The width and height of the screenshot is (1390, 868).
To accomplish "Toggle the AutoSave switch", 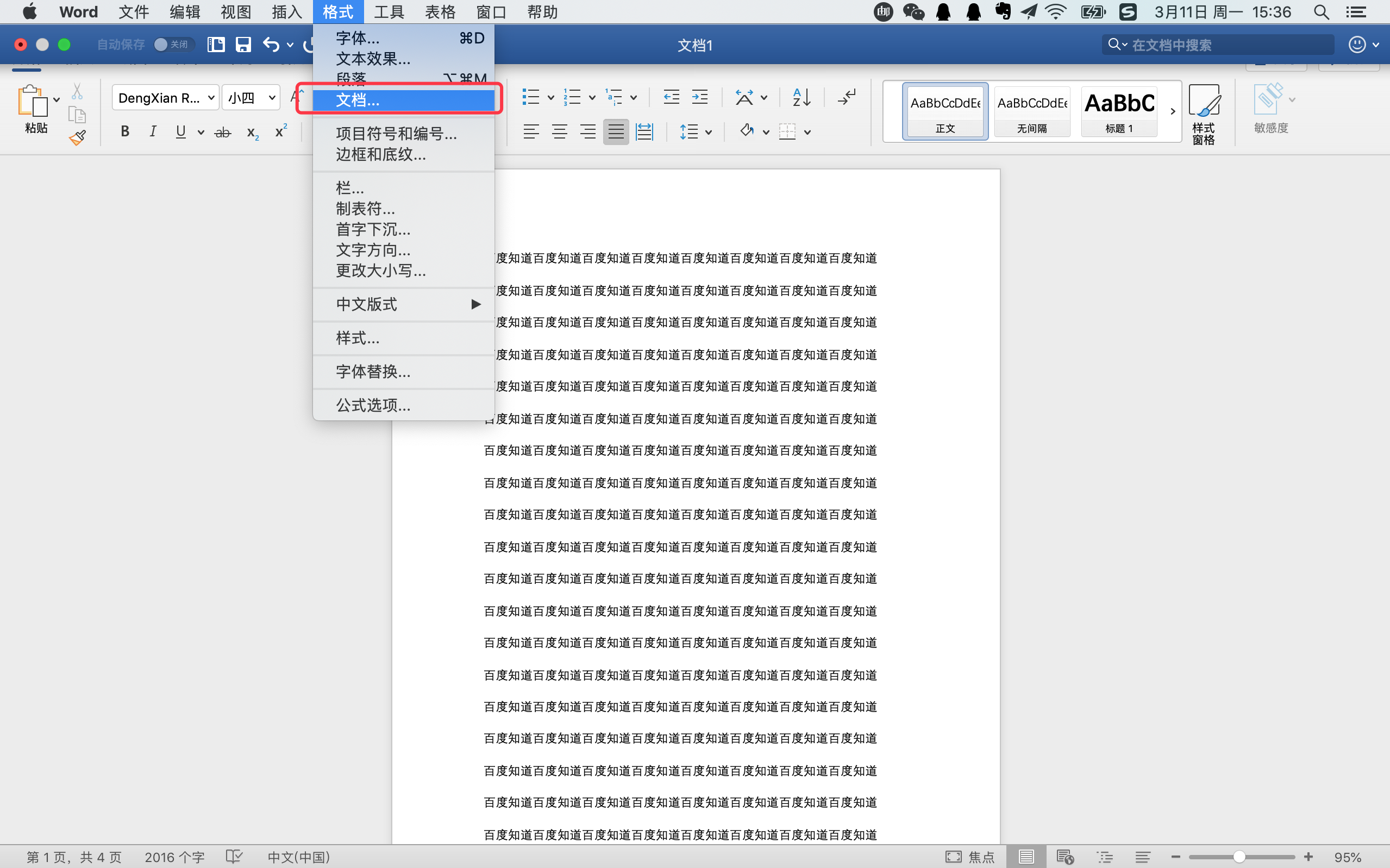I will click(x=173, y=45).
